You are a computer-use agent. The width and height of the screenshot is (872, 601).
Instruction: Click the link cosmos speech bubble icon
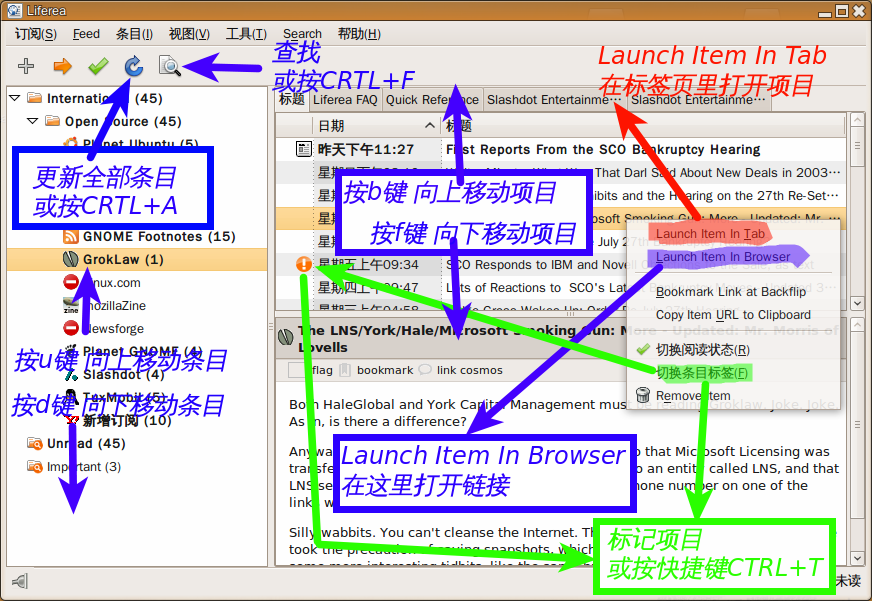(425, 370)
